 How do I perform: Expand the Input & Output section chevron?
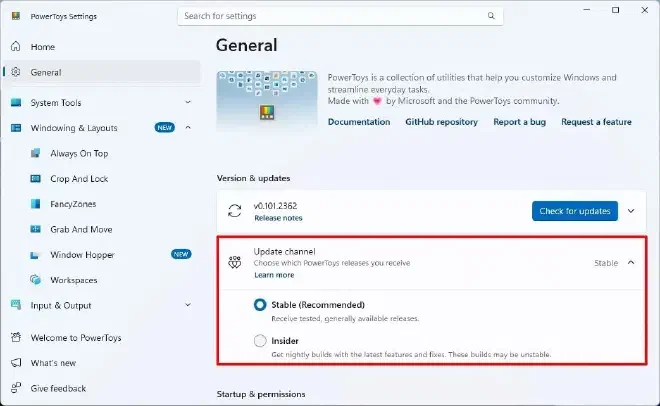(x=188, y=305)
